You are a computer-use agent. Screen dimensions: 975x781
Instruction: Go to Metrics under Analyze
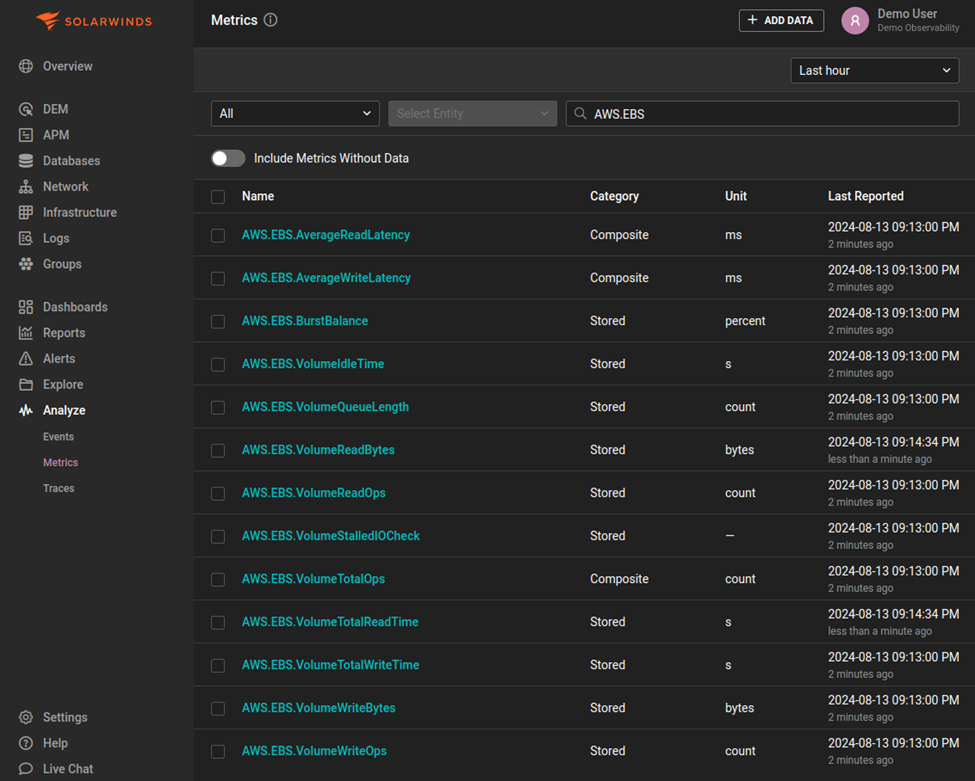pos(60,463)
